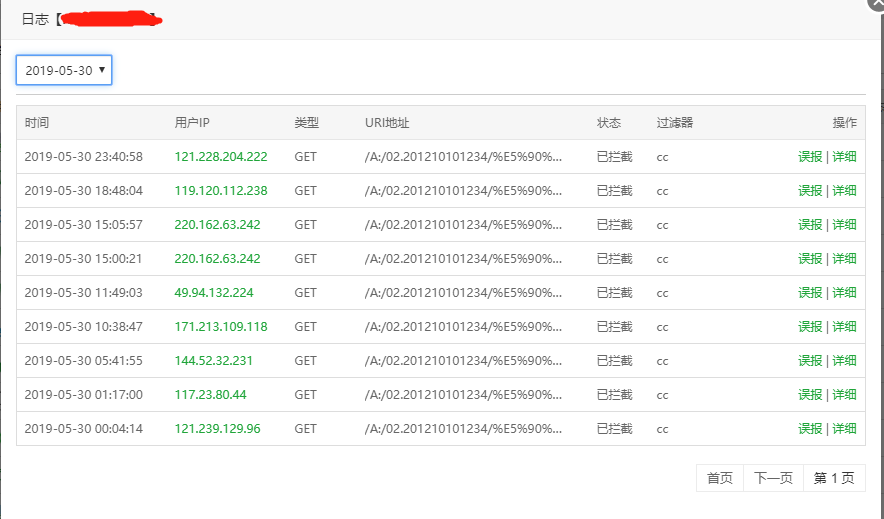The width and height of the screenshot is (884, 519).
Task: Click IP address 121.239.129.96
Action: click(x=217, y=428)
